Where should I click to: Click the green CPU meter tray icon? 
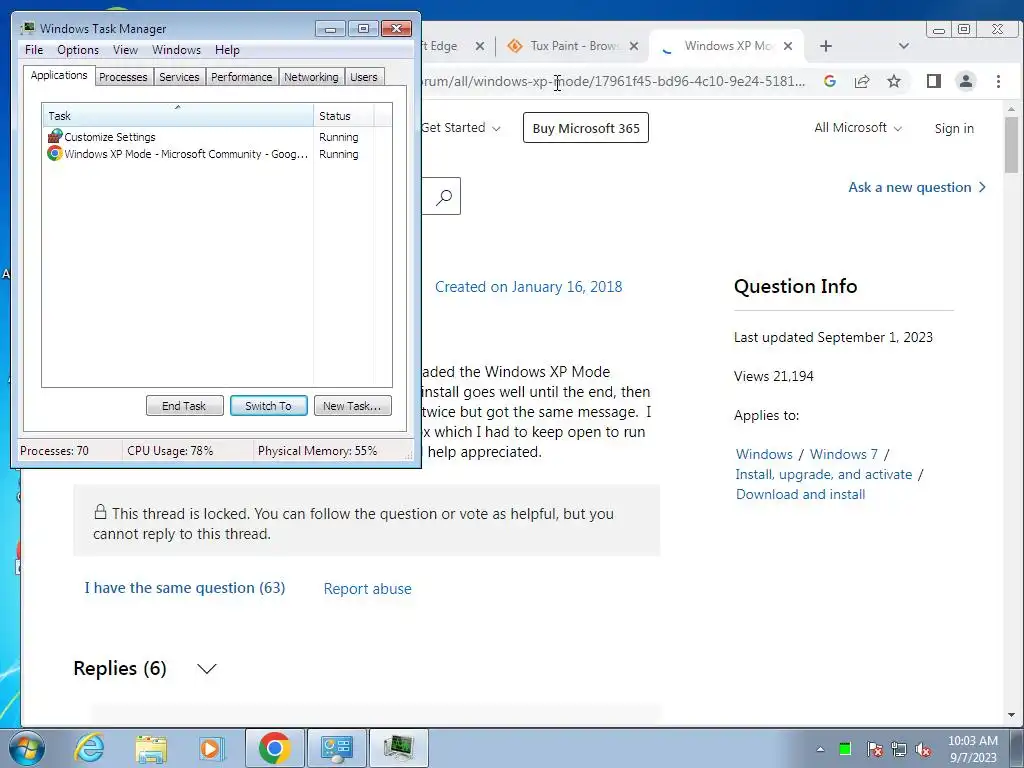point(845,749)
